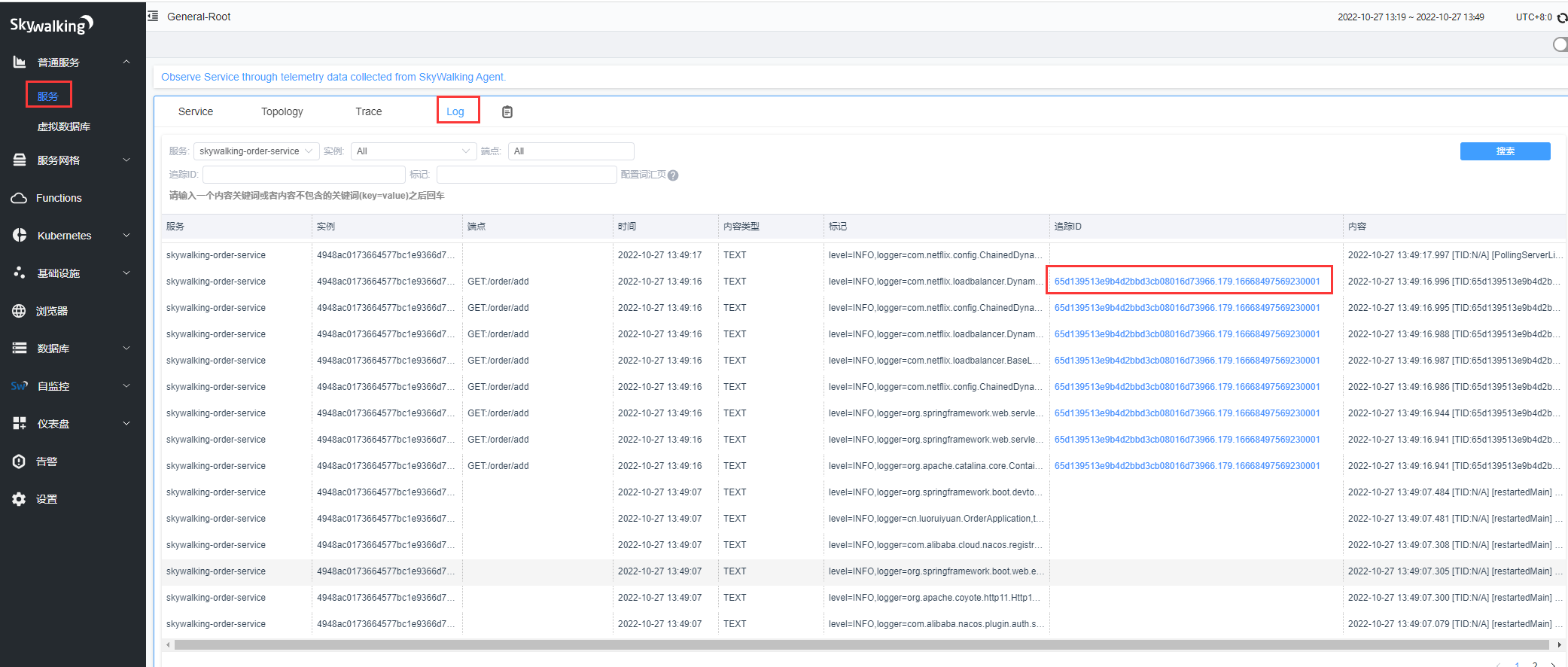
Task: Open trace ID link in 13:49:16.995 row
Action: tap(1187, 308)
